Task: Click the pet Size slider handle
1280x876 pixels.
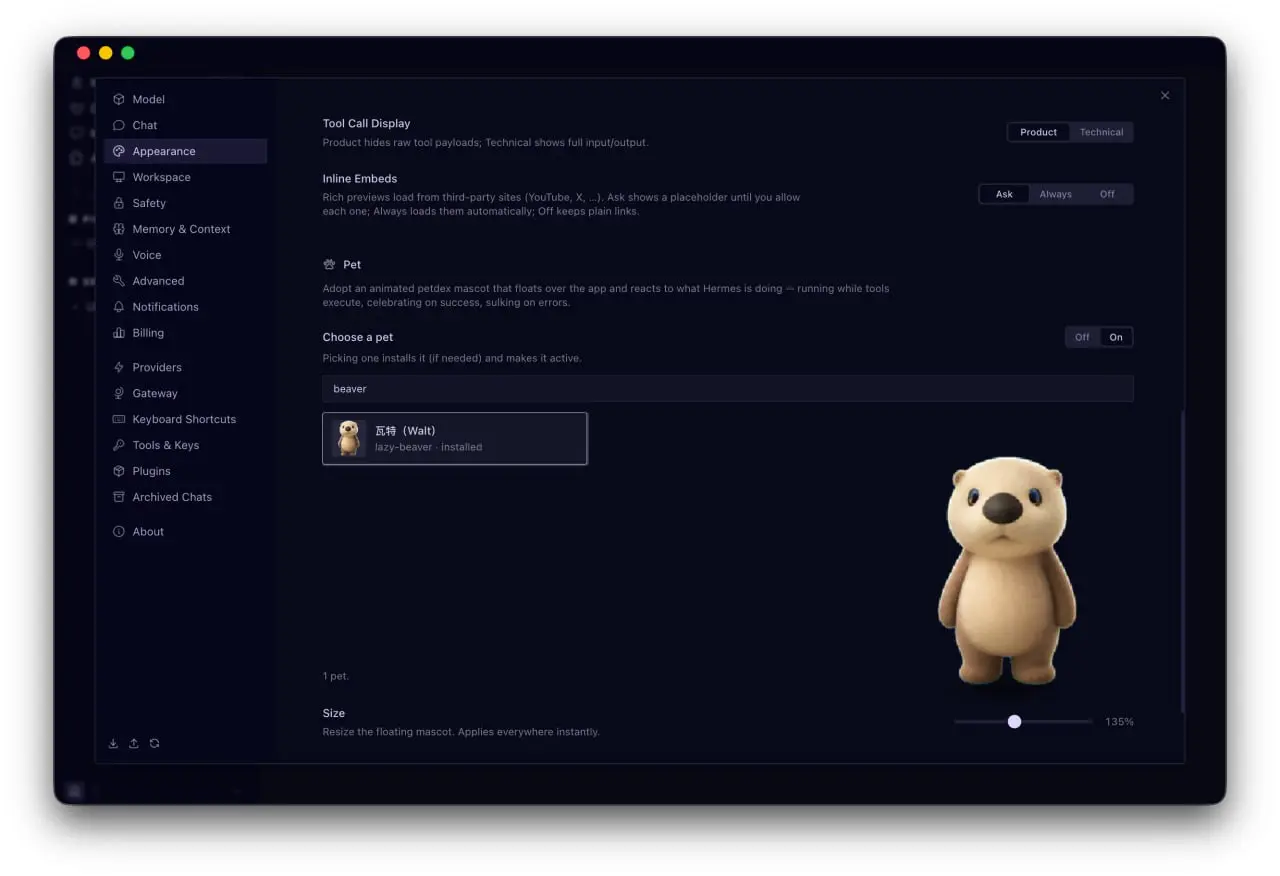Action: 1014,721
